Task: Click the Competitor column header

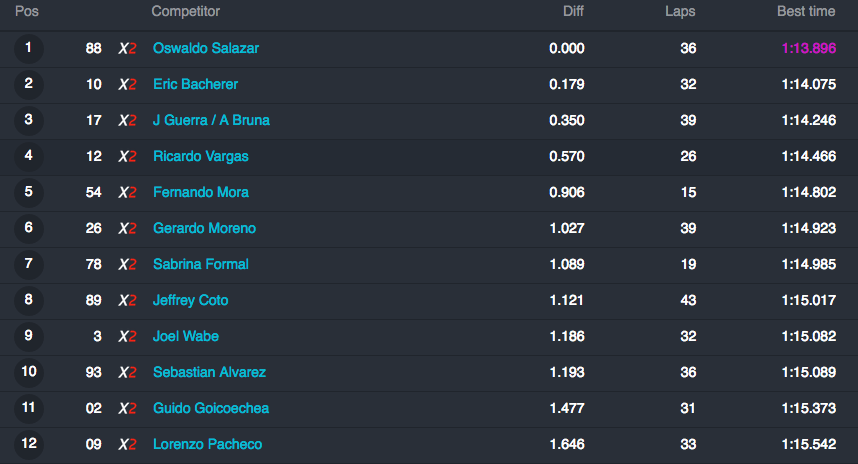Action: click(x=185, y=11)
